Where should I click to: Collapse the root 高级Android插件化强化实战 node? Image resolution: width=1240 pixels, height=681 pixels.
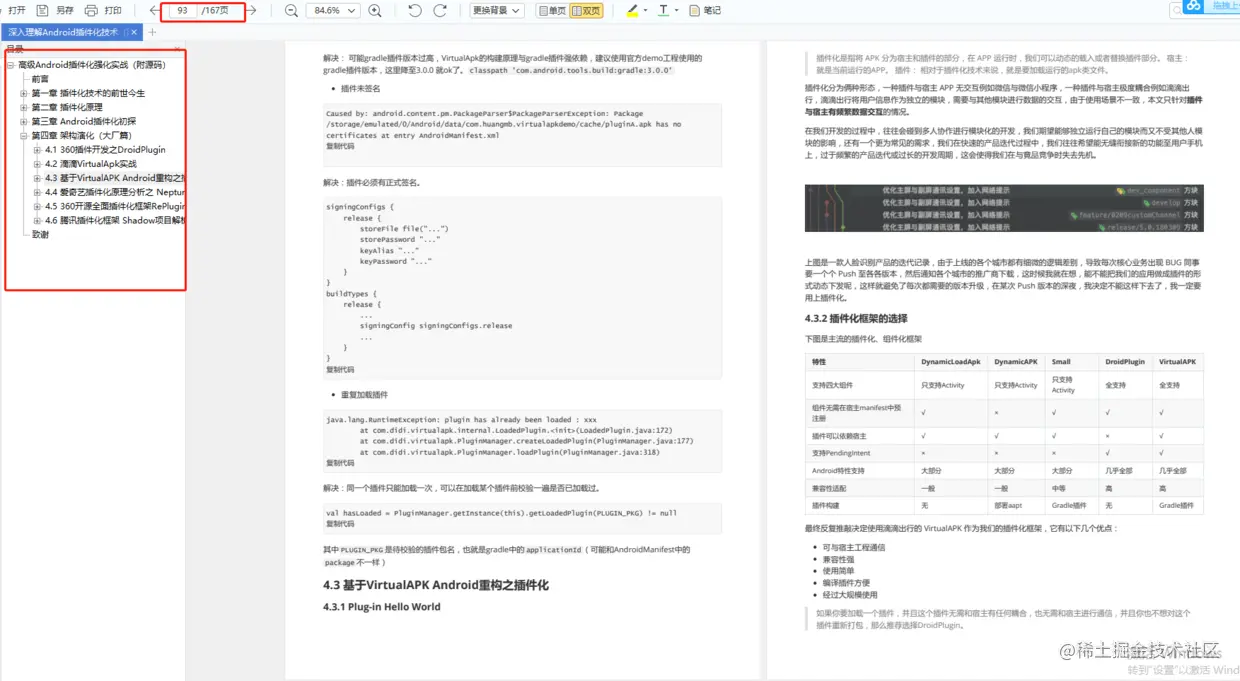coord(11,65)
